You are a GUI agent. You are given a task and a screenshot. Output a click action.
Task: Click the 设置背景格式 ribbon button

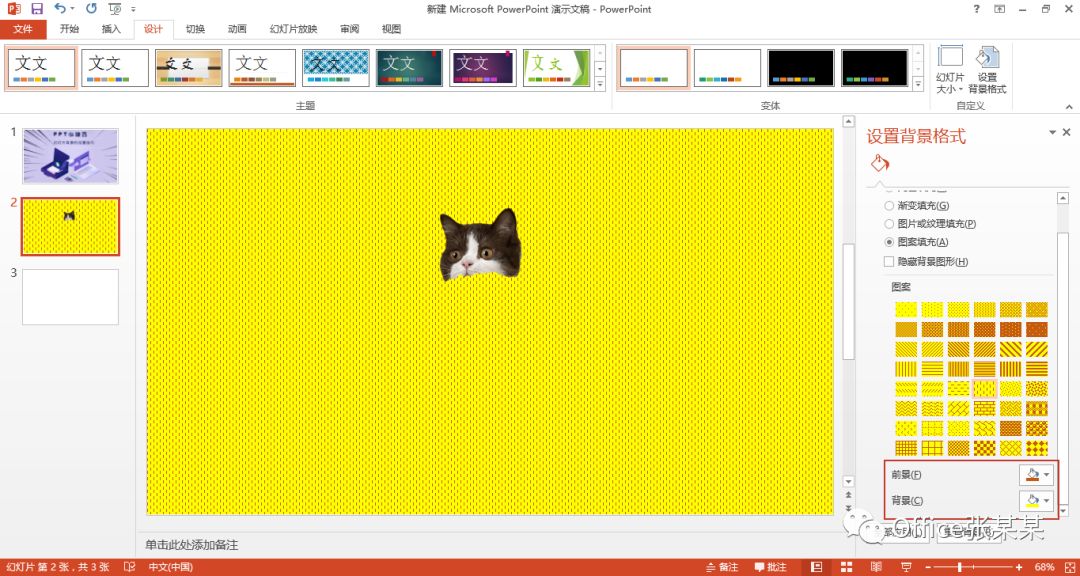click(987, 71)
